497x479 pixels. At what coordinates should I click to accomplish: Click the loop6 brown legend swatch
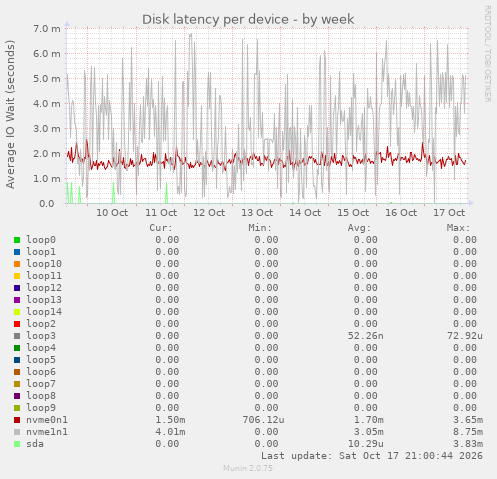coord(17,372)
